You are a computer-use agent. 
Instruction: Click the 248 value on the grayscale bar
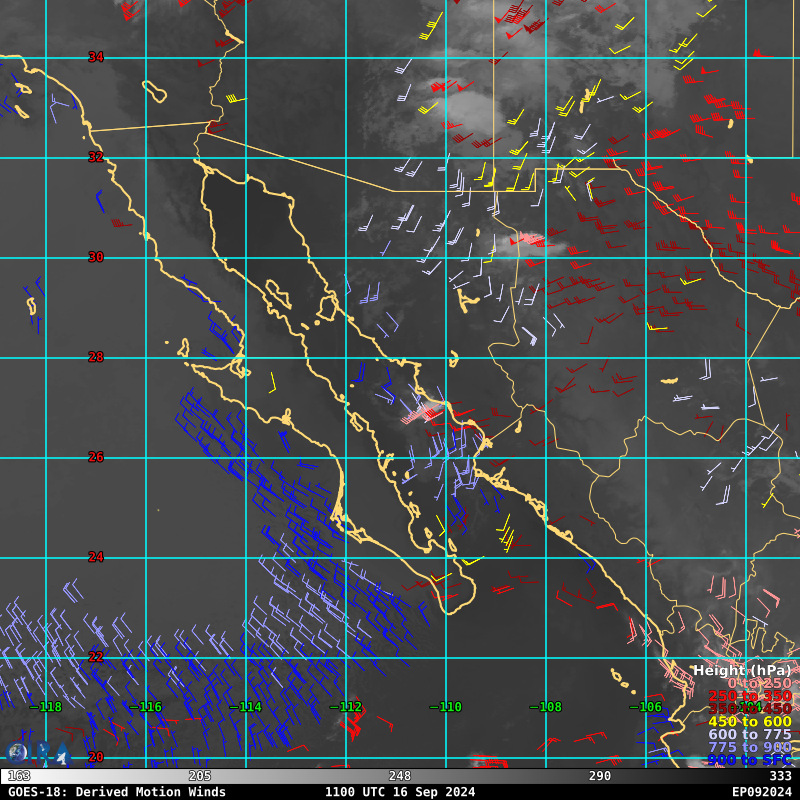pos(400,776)
